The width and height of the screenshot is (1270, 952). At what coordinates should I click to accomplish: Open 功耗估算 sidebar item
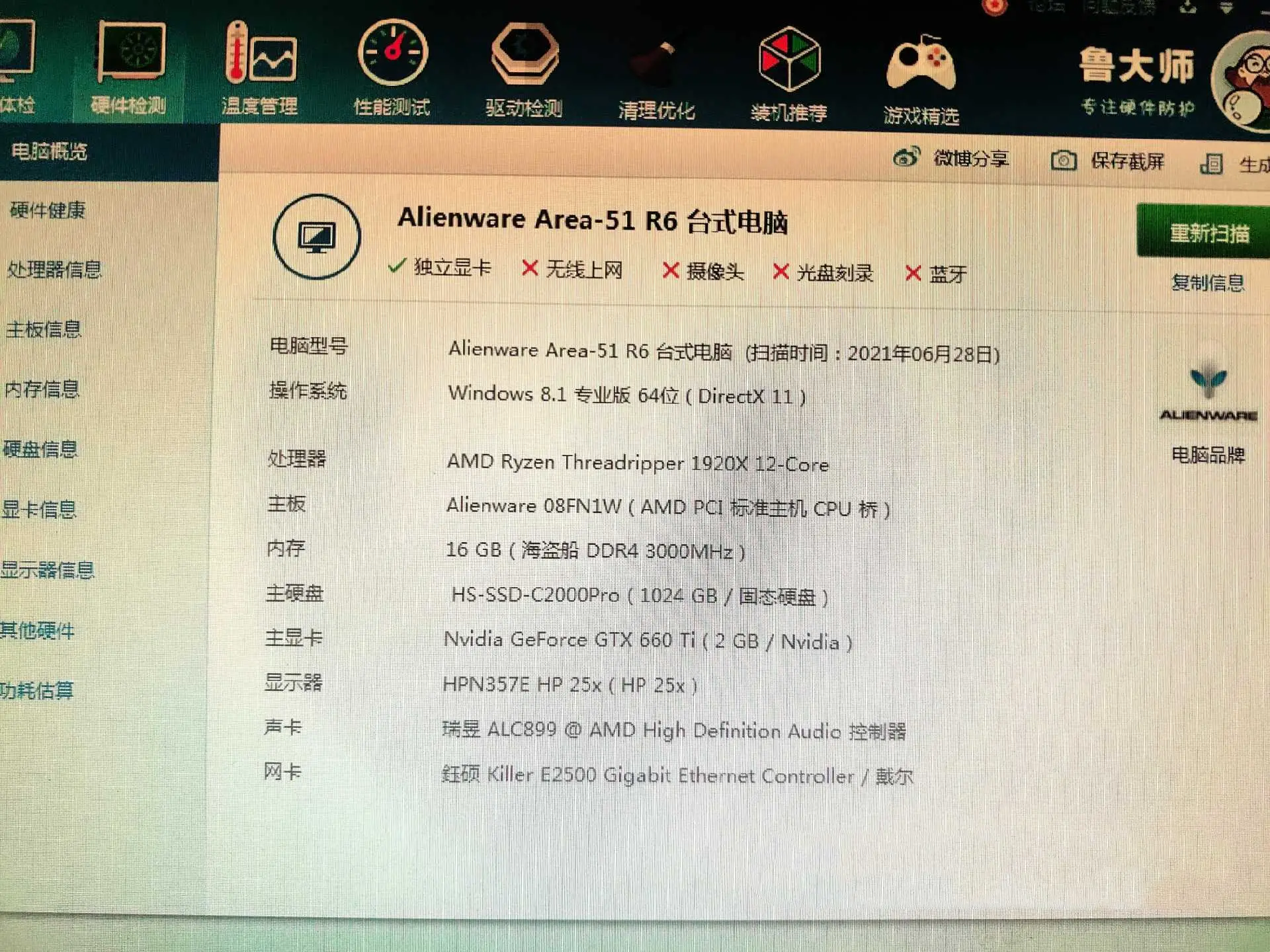pyautogui.click(x=37, y=691)
